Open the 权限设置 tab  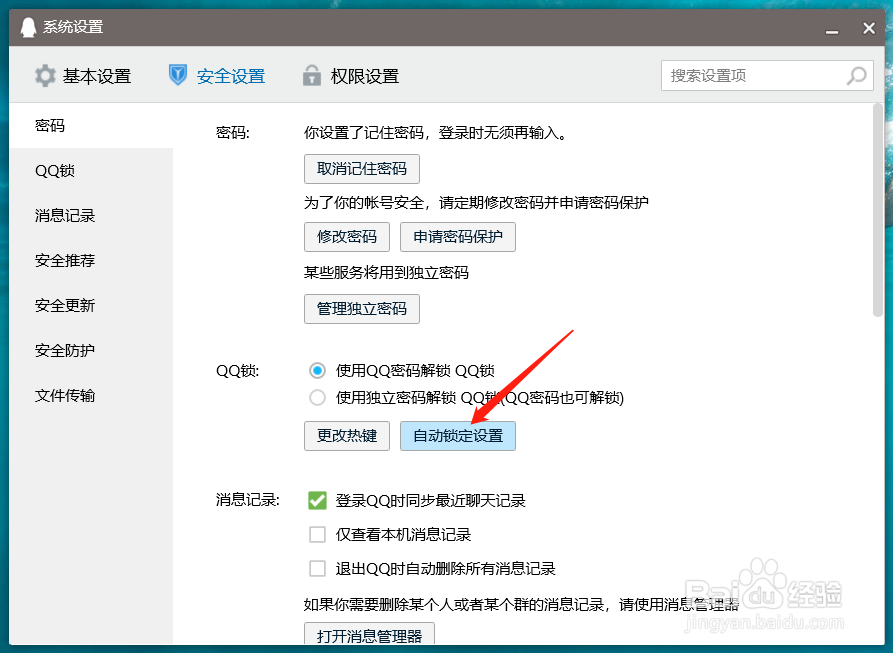(351, 76)
